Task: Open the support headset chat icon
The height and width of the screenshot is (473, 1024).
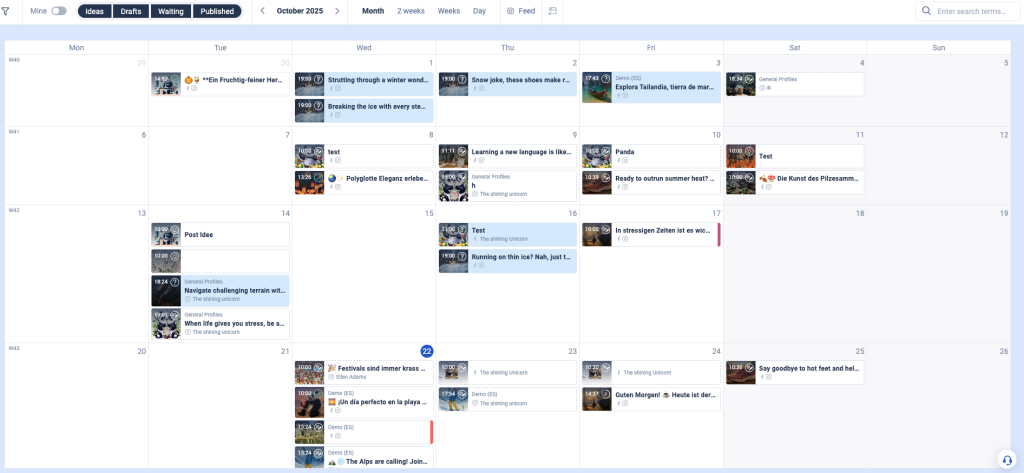Action: pyautogui.click(x=1006, y=459)
